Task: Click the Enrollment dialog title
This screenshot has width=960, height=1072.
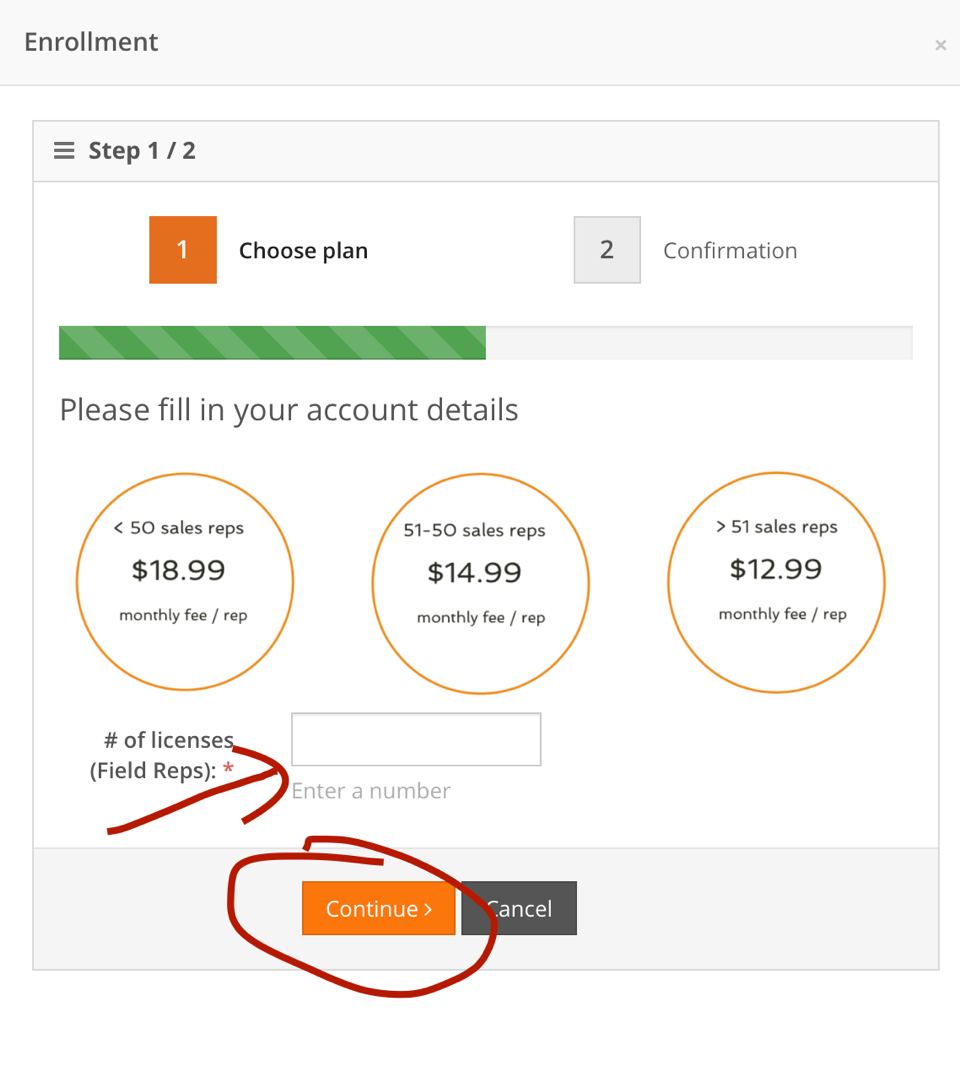Action: pyautogui.click(x=91, y=42)
